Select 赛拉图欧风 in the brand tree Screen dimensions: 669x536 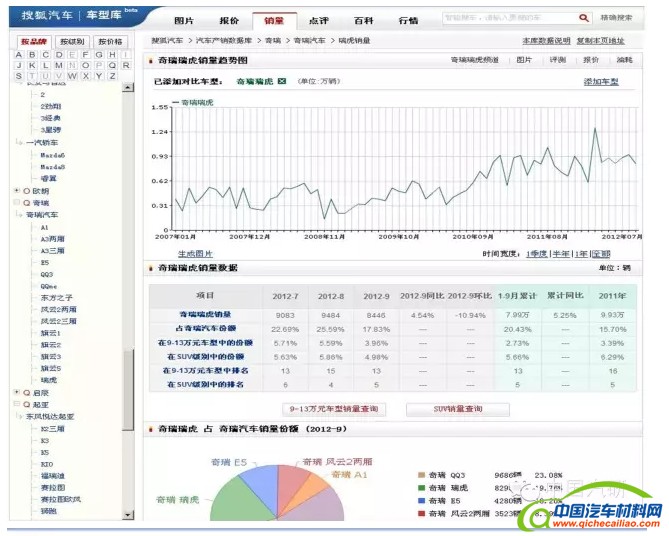[61, 499]
